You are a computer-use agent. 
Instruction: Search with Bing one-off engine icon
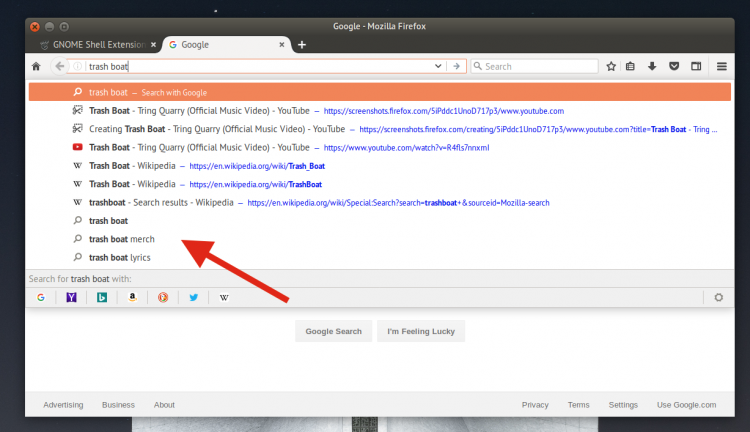pos(102,298)
